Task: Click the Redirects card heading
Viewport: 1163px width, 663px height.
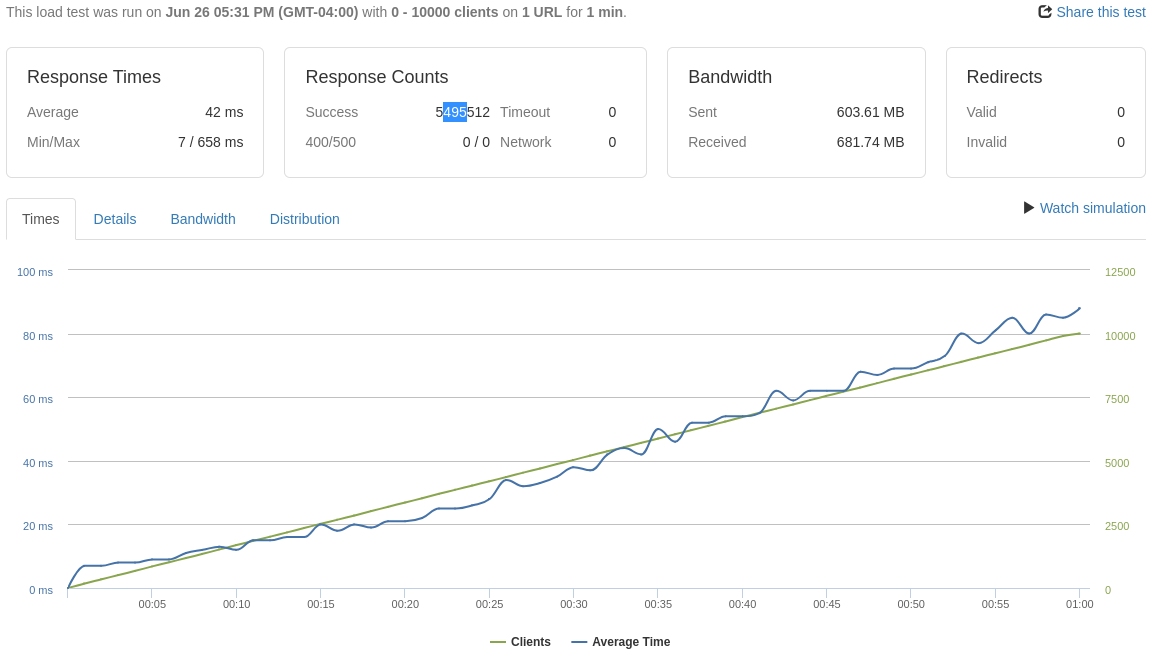Action: [x=1004, y=77]
